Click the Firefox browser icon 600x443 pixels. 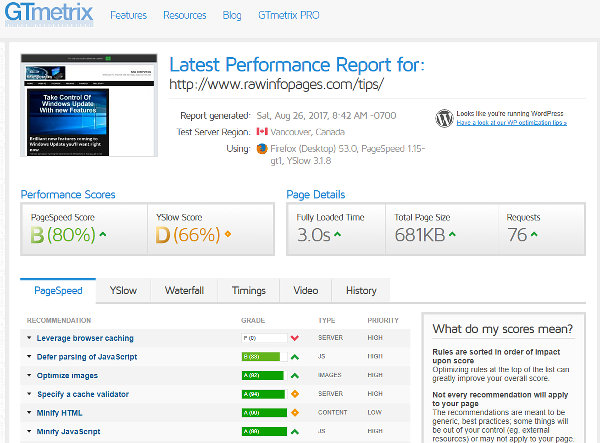[262, 148]
